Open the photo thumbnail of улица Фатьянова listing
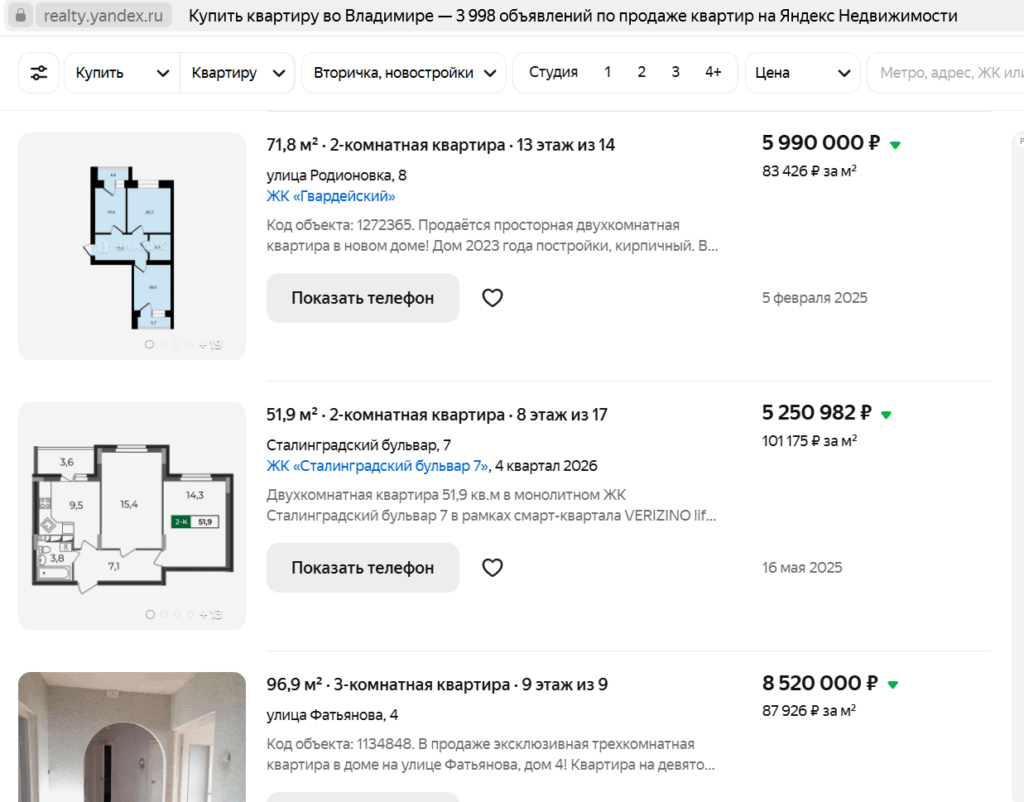Screen dimensions: 1024x802 pyautogui.click(x=132, y=737)
